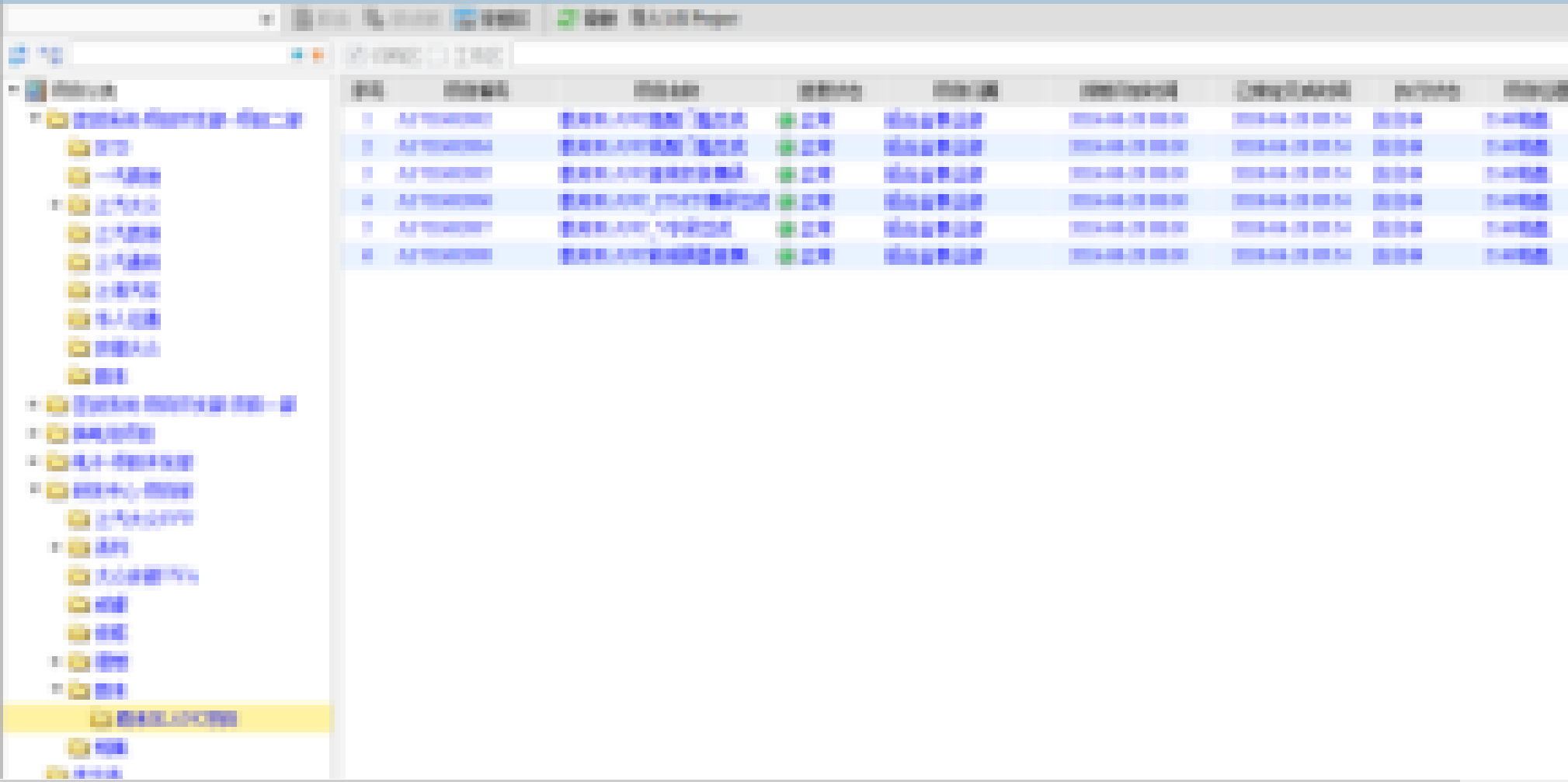Click the toolbar button labeled with 'Project'
The height and width of the screenshot is (782, 1568).
click(x=684, y=19)
